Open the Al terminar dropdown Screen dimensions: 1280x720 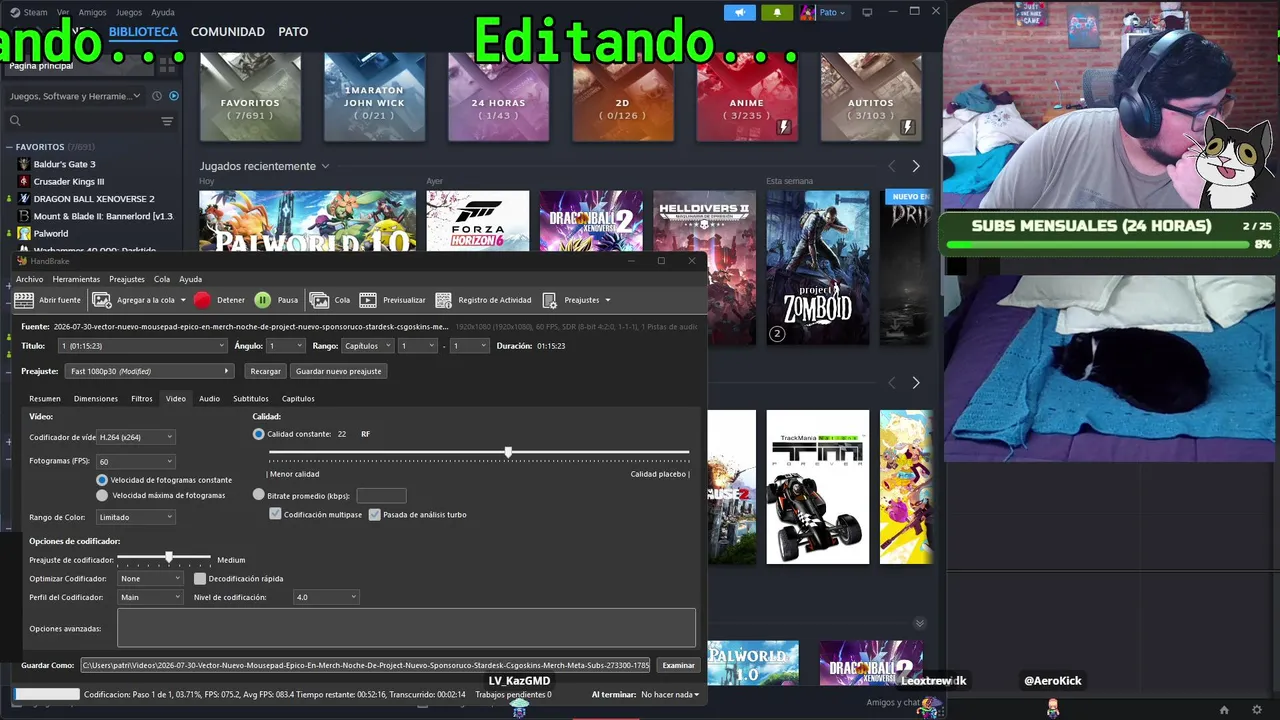point(670,694)
